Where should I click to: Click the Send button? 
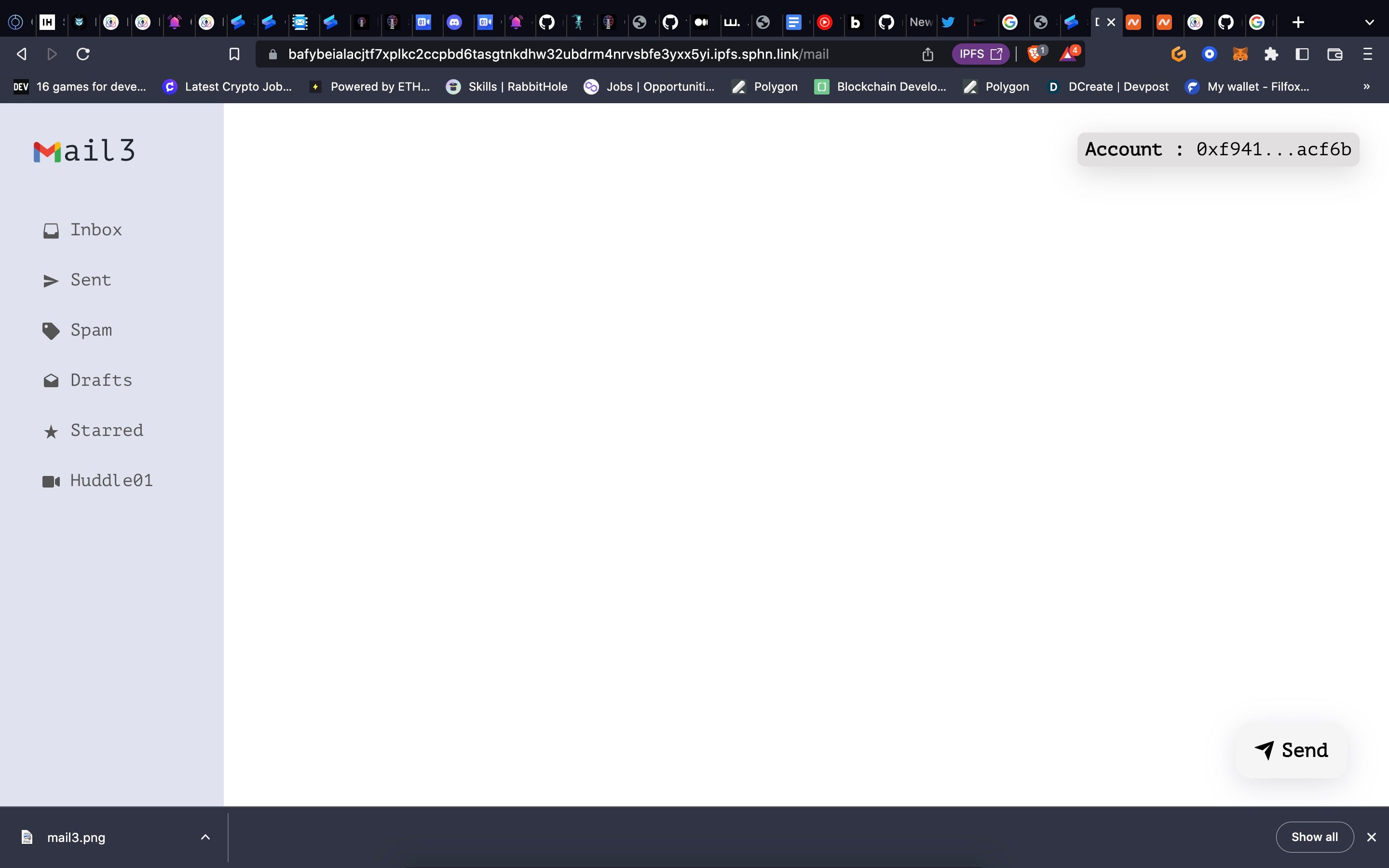pos(1290,750)
